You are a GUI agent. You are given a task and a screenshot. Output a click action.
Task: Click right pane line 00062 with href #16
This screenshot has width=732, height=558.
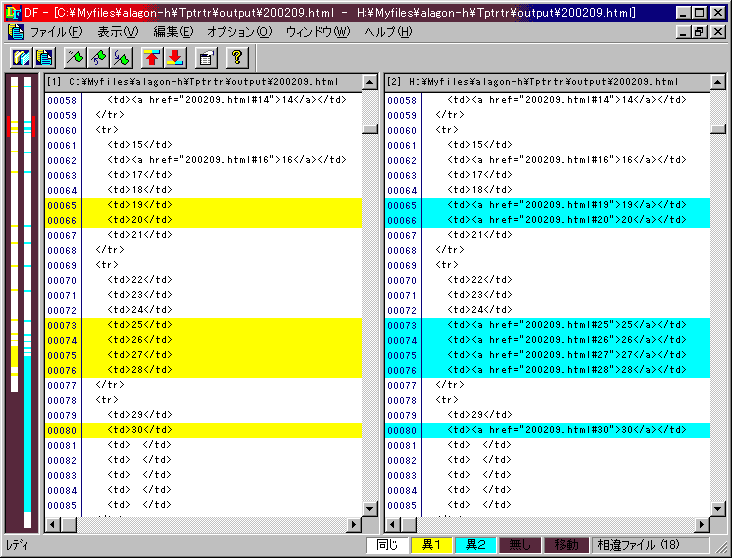pyautogui.click(x=548, y=160)
